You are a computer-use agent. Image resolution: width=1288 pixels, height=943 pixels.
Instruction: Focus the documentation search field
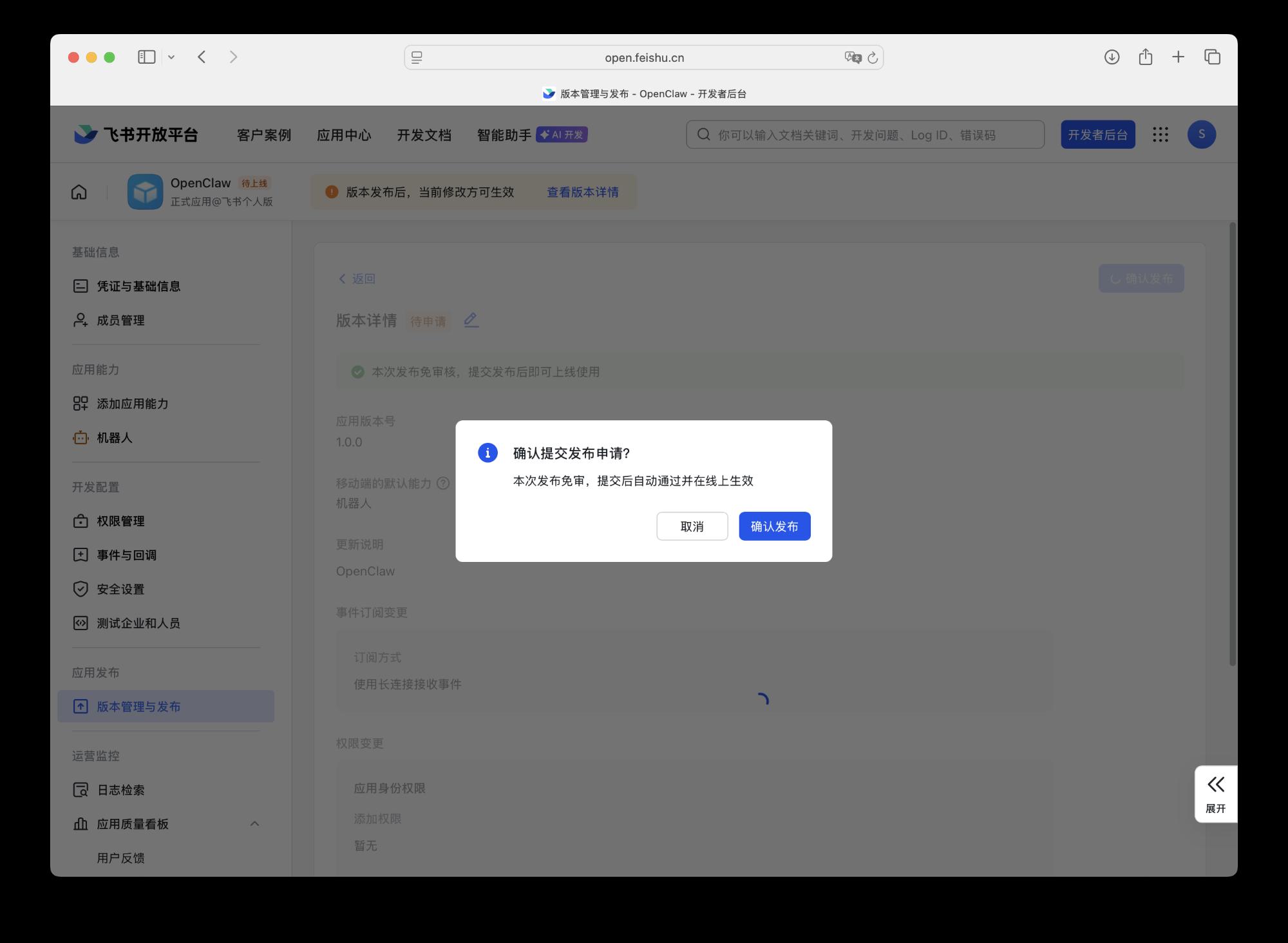(865, 135)
